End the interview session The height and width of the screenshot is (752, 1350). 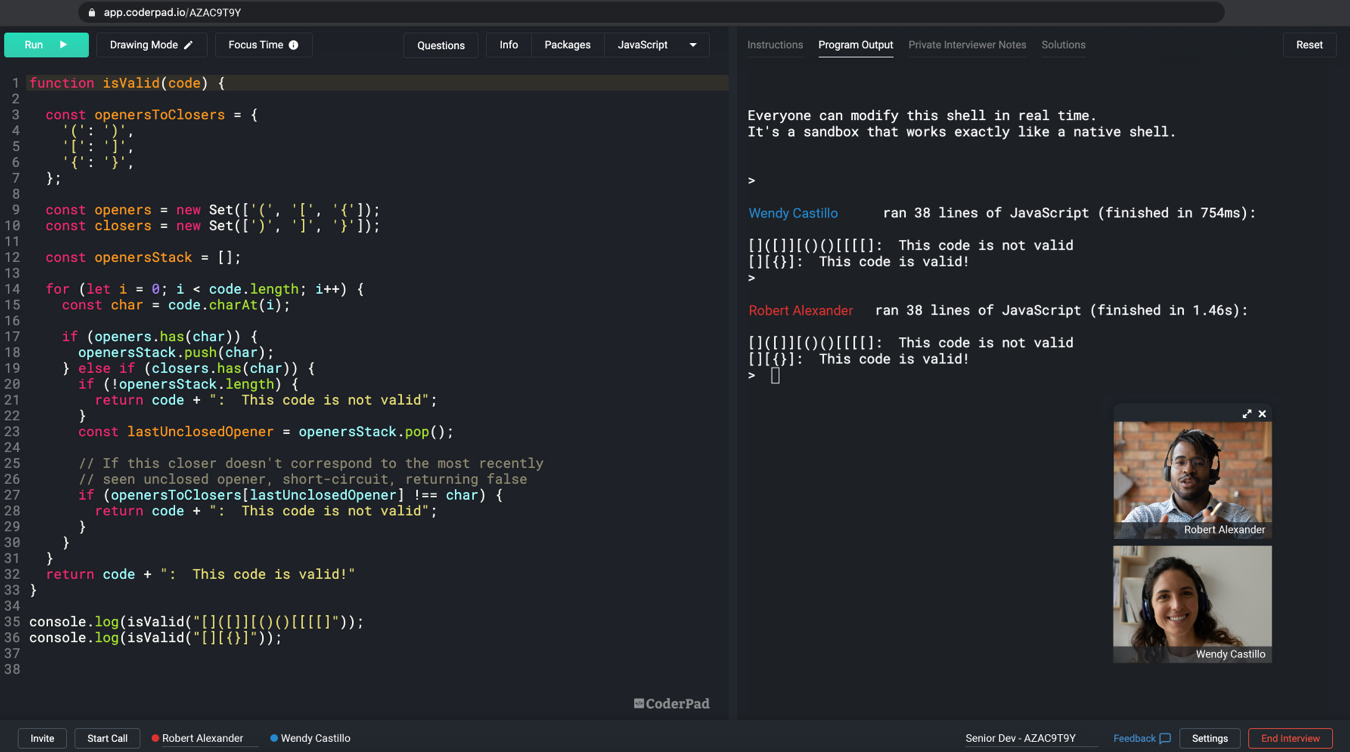(x=1290, y=738)
